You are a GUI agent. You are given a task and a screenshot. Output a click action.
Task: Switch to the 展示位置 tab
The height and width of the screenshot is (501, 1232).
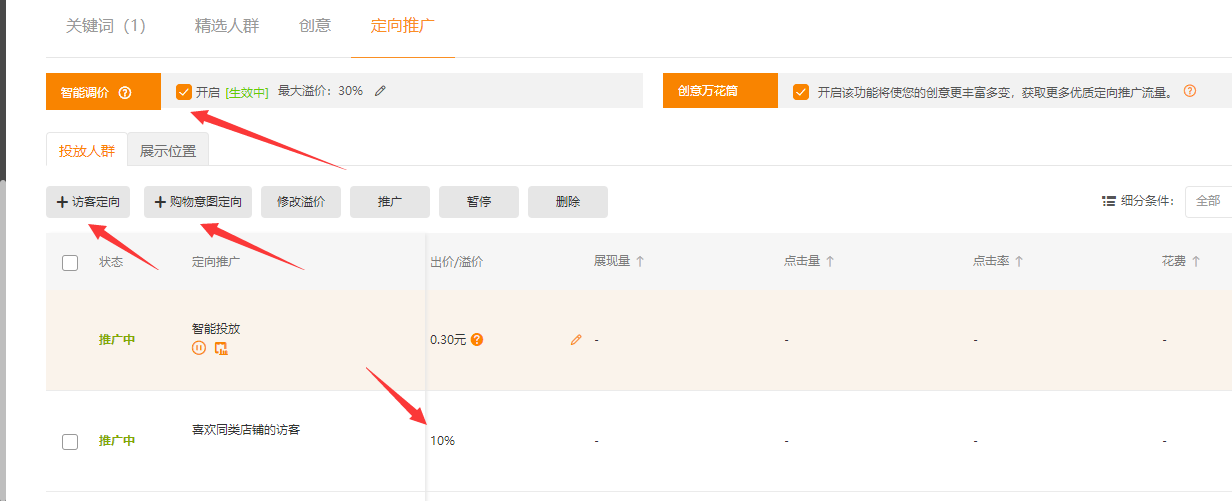pos(168,151)
